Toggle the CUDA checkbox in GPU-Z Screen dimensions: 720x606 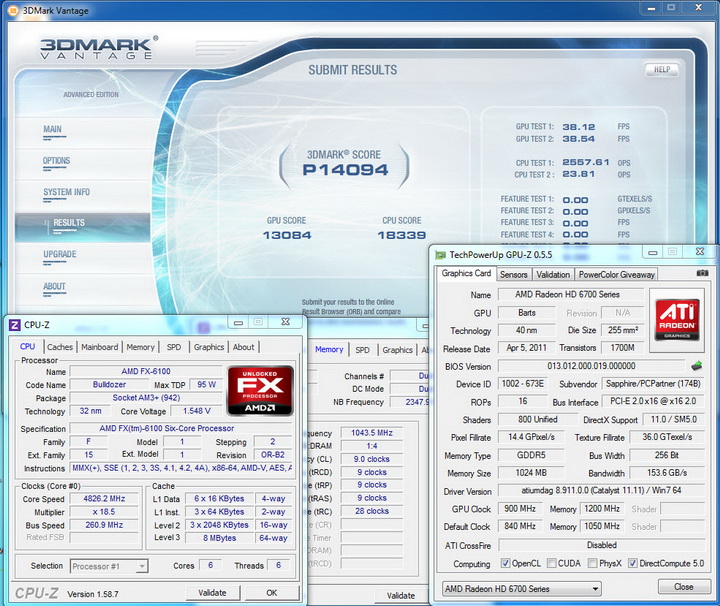click(551, 563)
